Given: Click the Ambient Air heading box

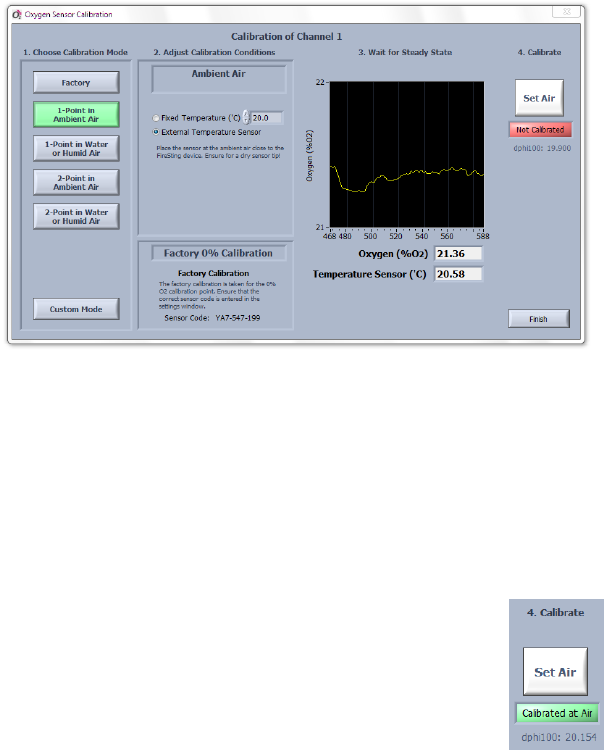Looking at the screenshot, I should pyautogui.click(x=219, y=79).
